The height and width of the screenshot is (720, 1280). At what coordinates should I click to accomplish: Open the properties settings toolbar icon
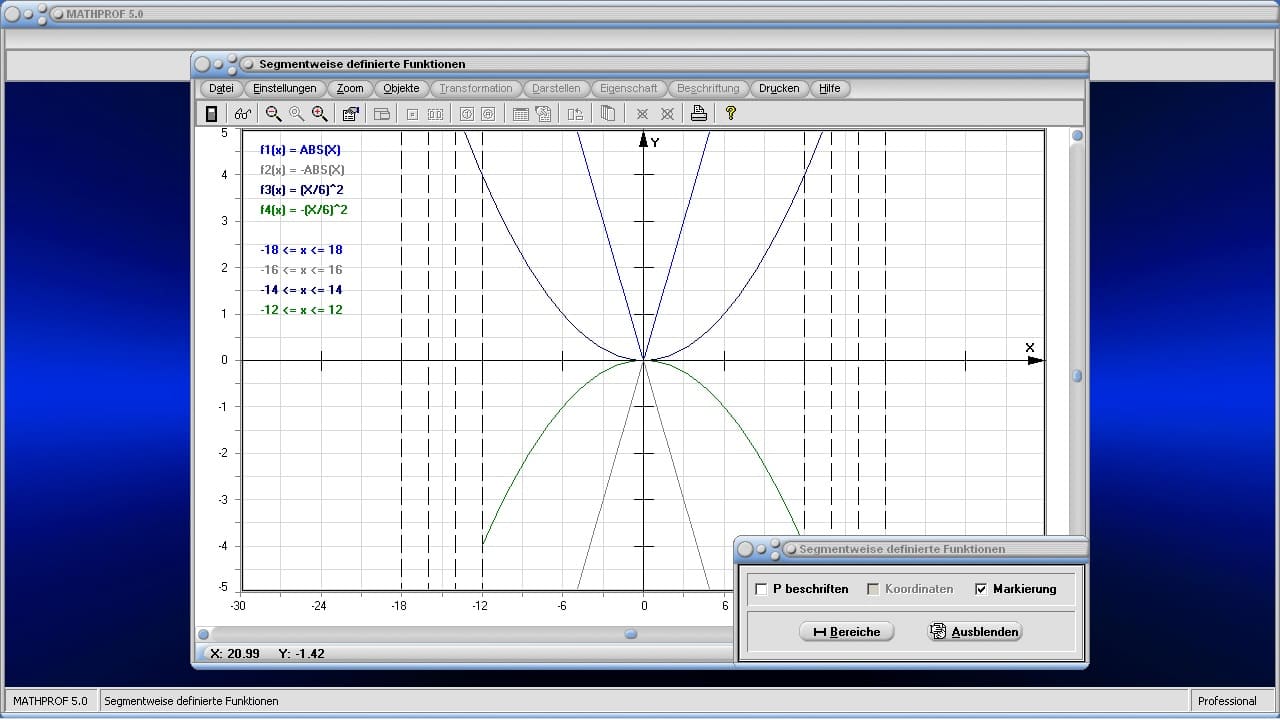point(350,114)
